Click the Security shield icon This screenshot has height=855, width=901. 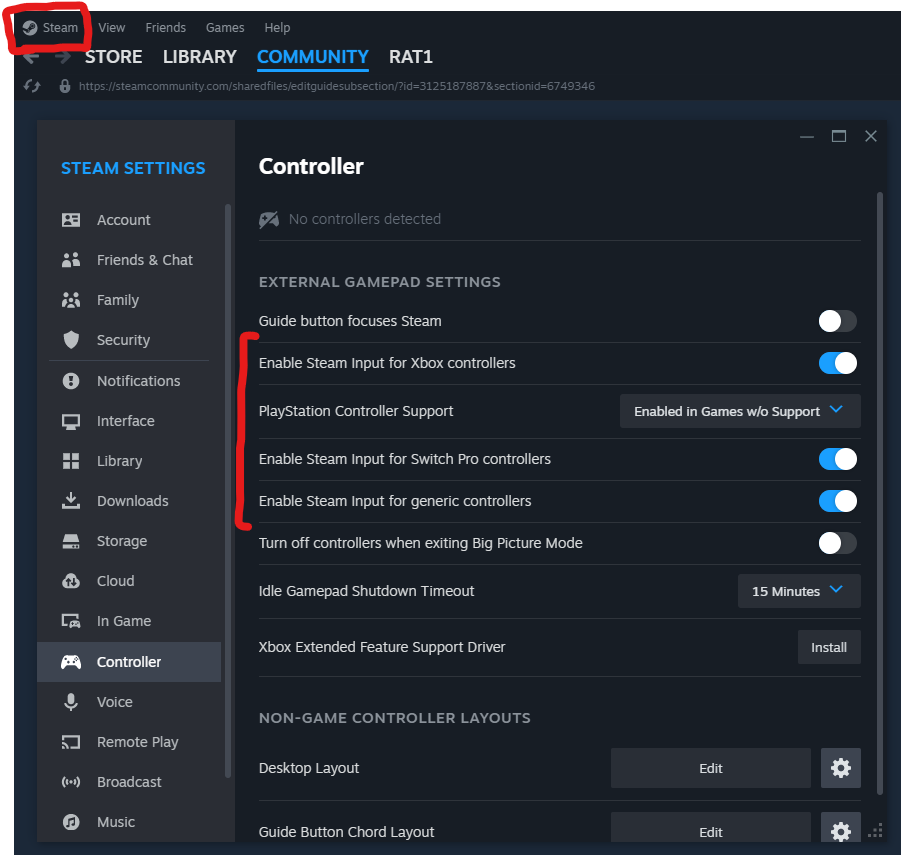[x=71, y=340]
